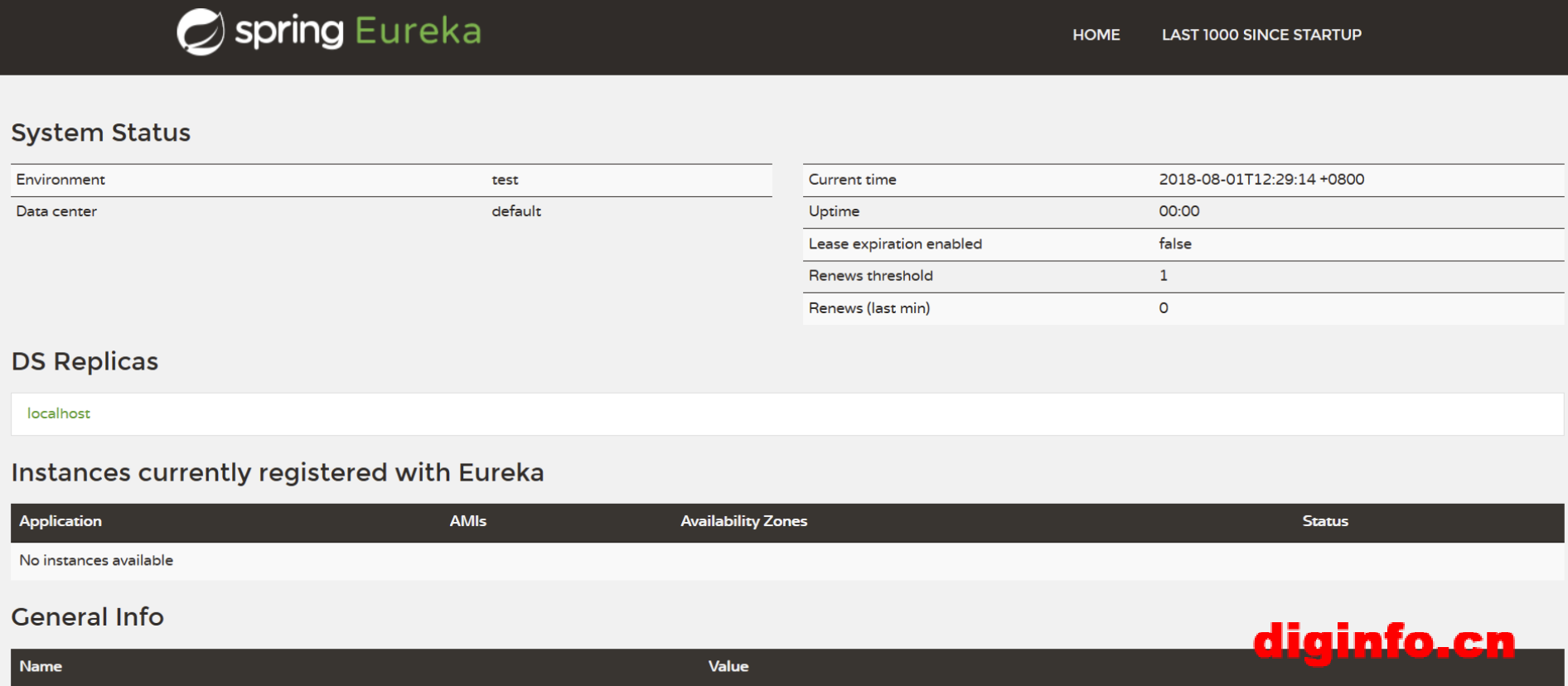Click the AMIs column header
The width and height of the screenshot is (1568, 686).
click(x=467, y=521)
